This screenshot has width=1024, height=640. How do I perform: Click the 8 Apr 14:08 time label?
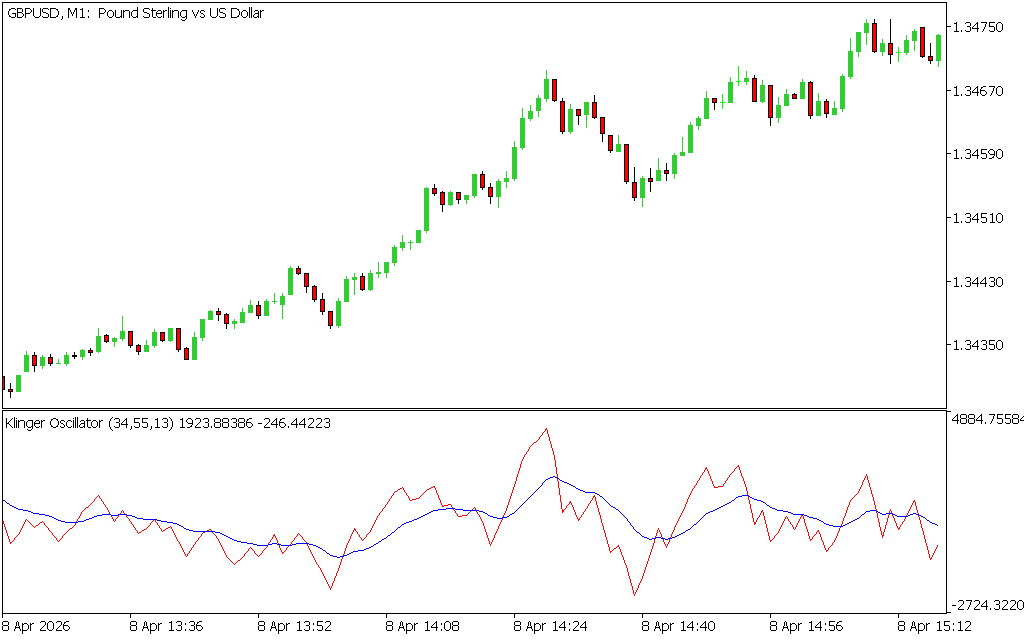click(x=423, y=626)
